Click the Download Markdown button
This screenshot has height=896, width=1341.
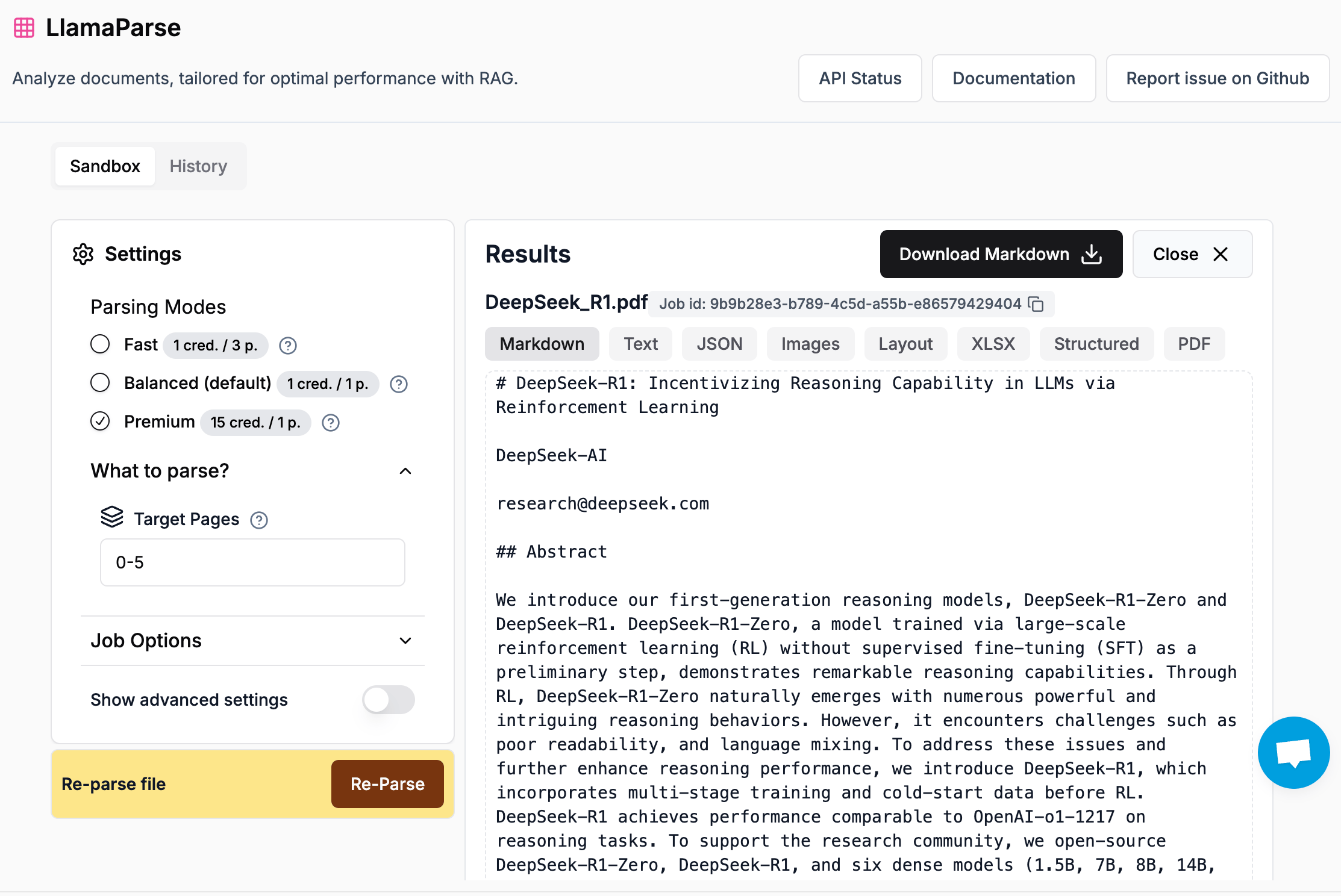[x=1001, y=254]
